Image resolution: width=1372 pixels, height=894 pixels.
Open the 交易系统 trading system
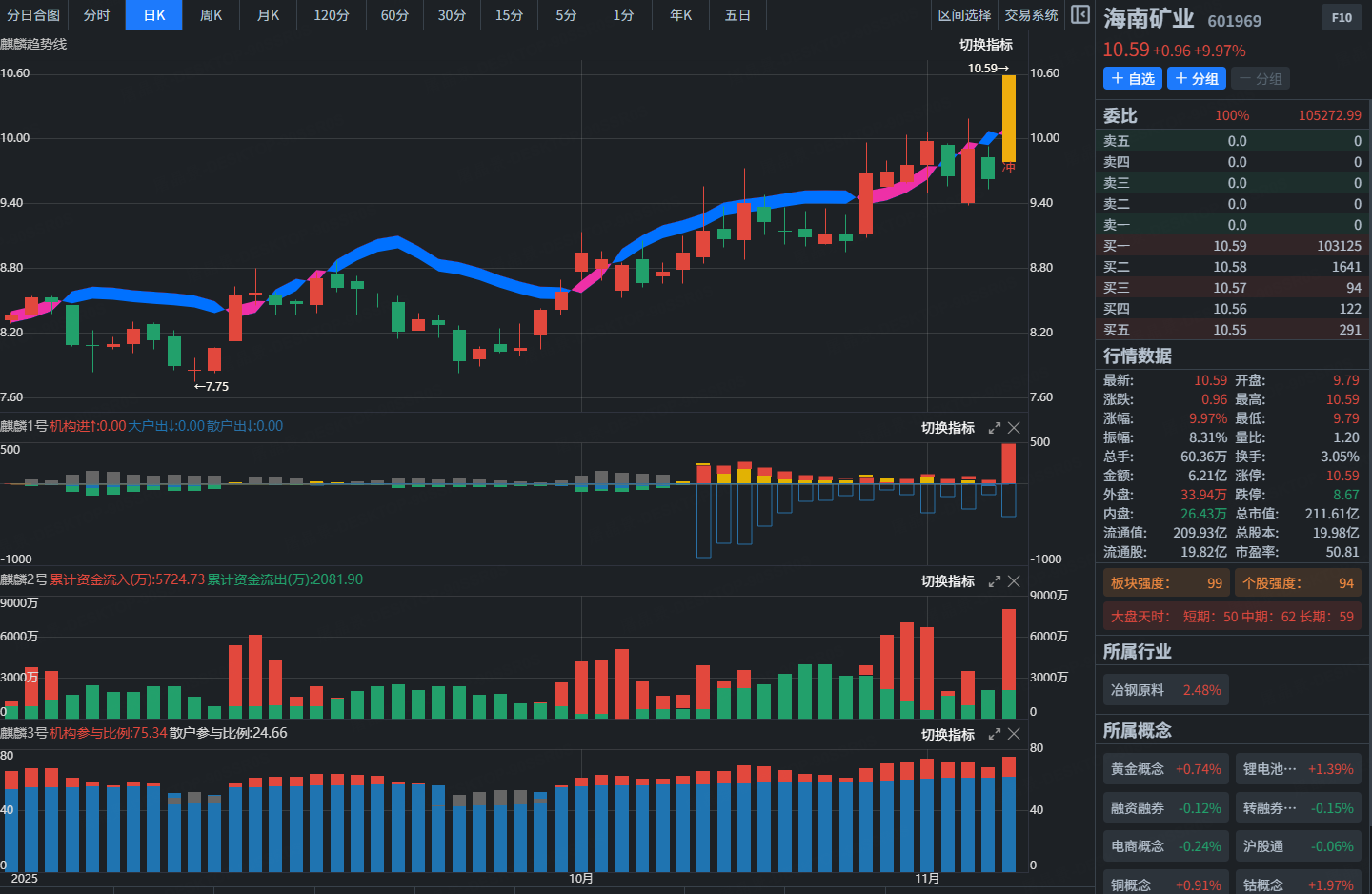click(x=1031, y=15)
